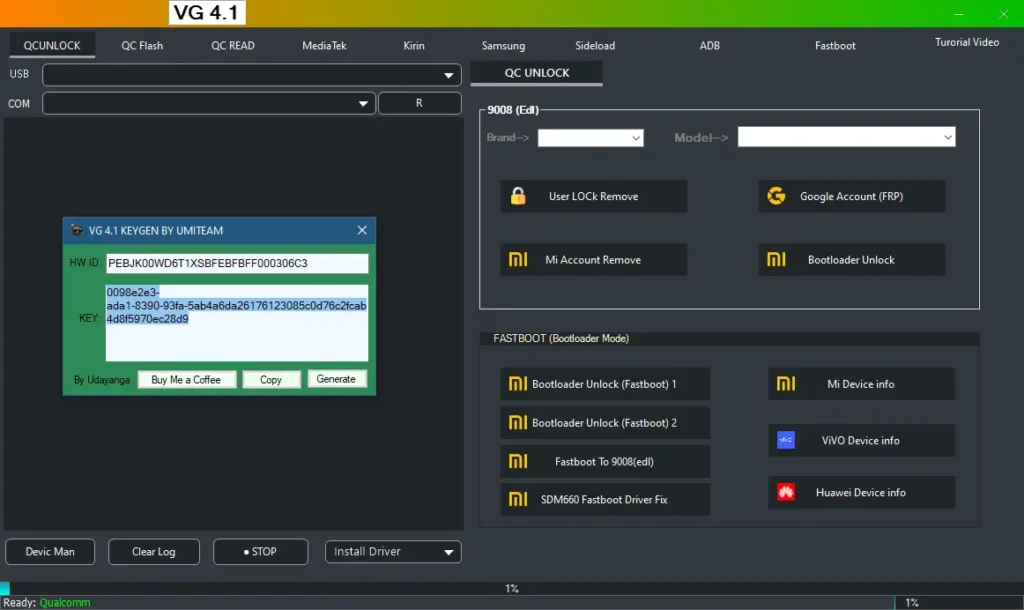Click the Huawei icon on Huawei Device info
The width and height of the screenshot is (1024, 610).
(786, 493)
